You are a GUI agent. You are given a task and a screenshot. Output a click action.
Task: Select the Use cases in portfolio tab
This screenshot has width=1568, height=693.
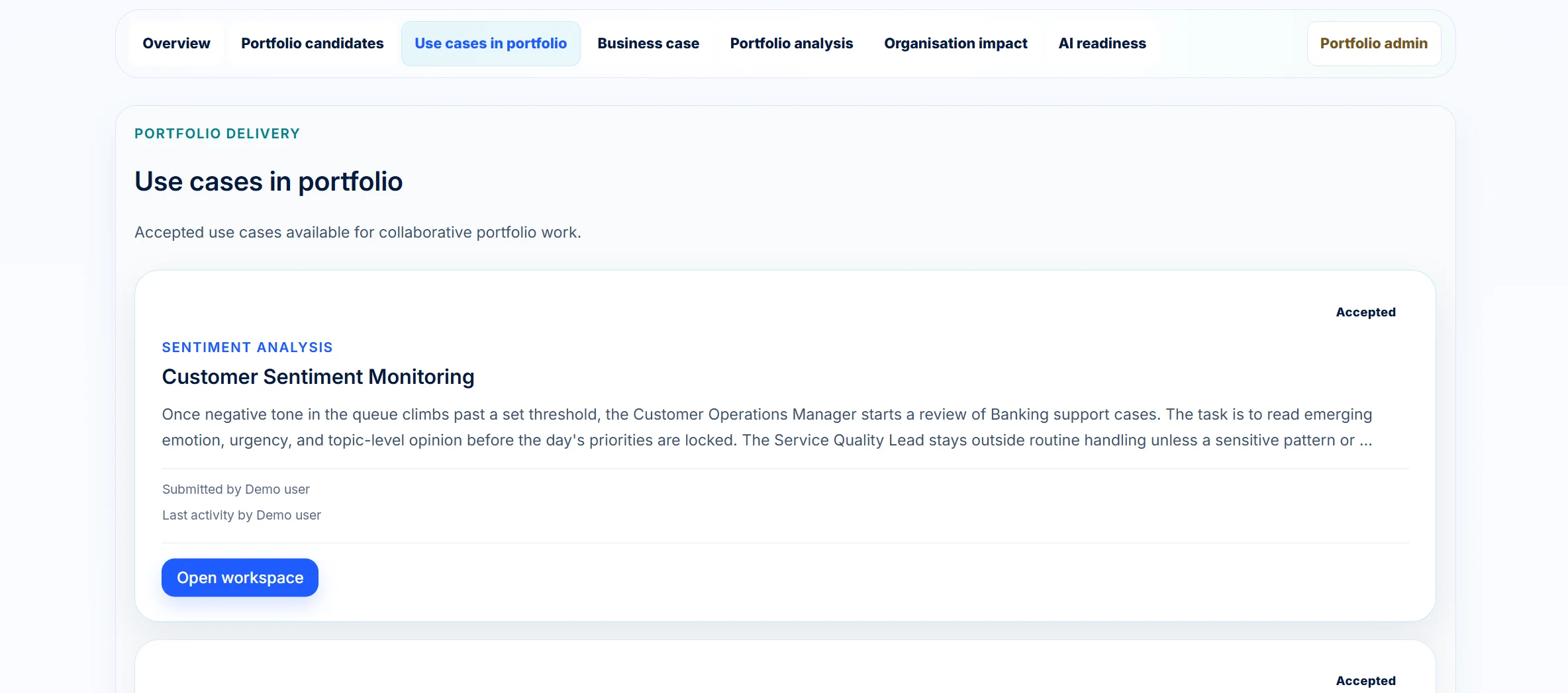coord(491,44)
